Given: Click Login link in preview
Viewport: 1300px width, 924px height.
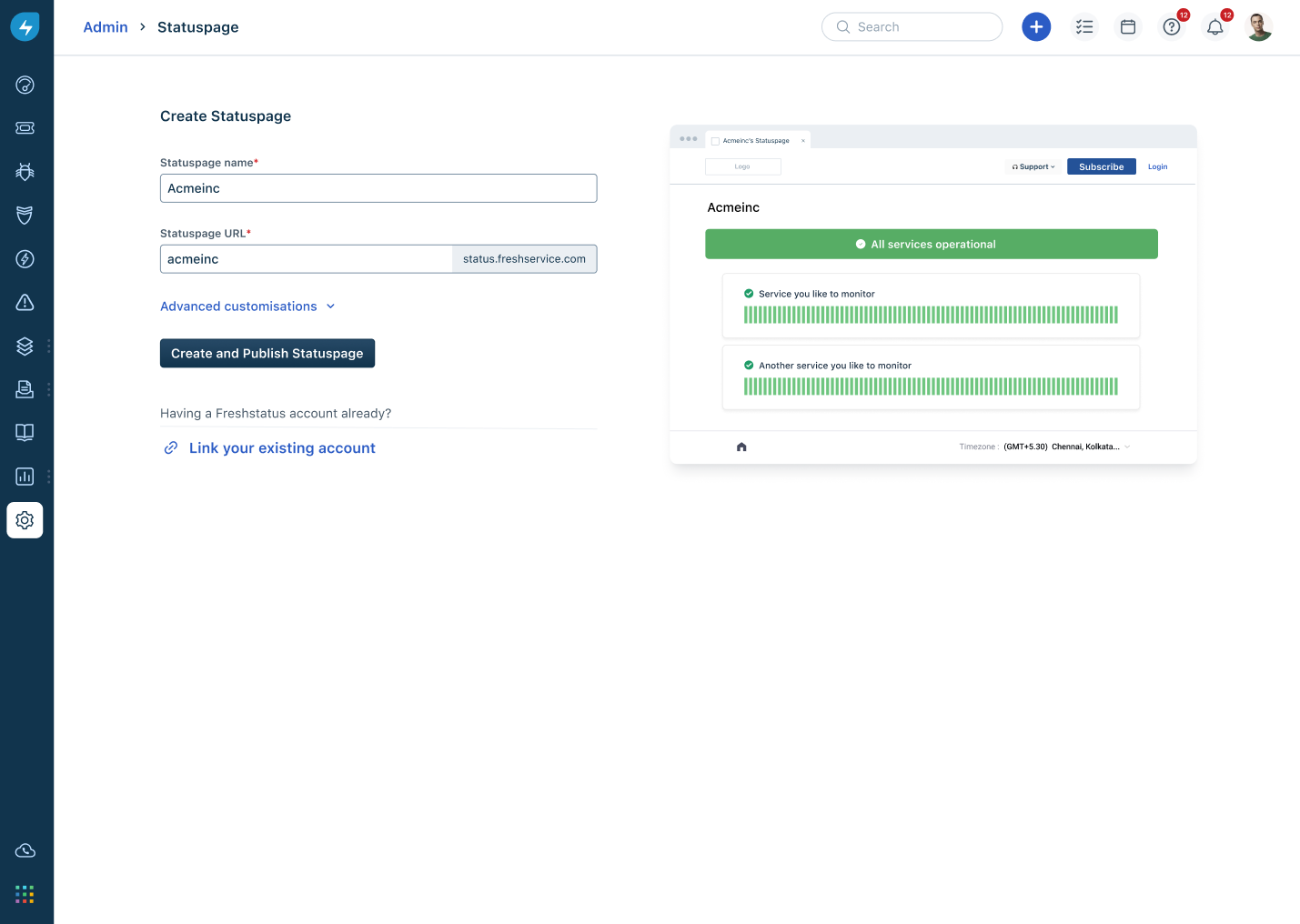Looking at the screenshot, I should tap(1157, 166).
